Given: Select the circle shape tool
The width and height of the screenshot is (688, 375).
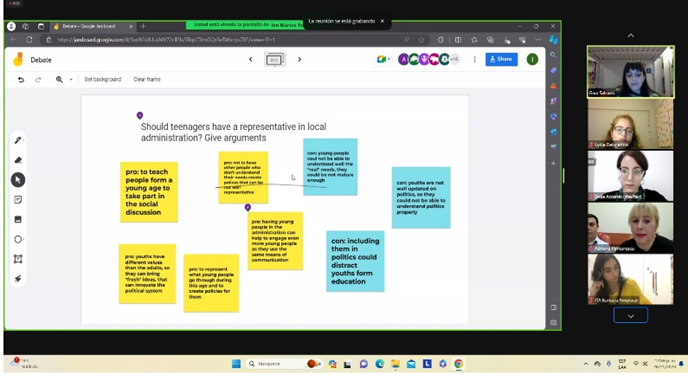Looking at the screenshot, I should 18,239.
